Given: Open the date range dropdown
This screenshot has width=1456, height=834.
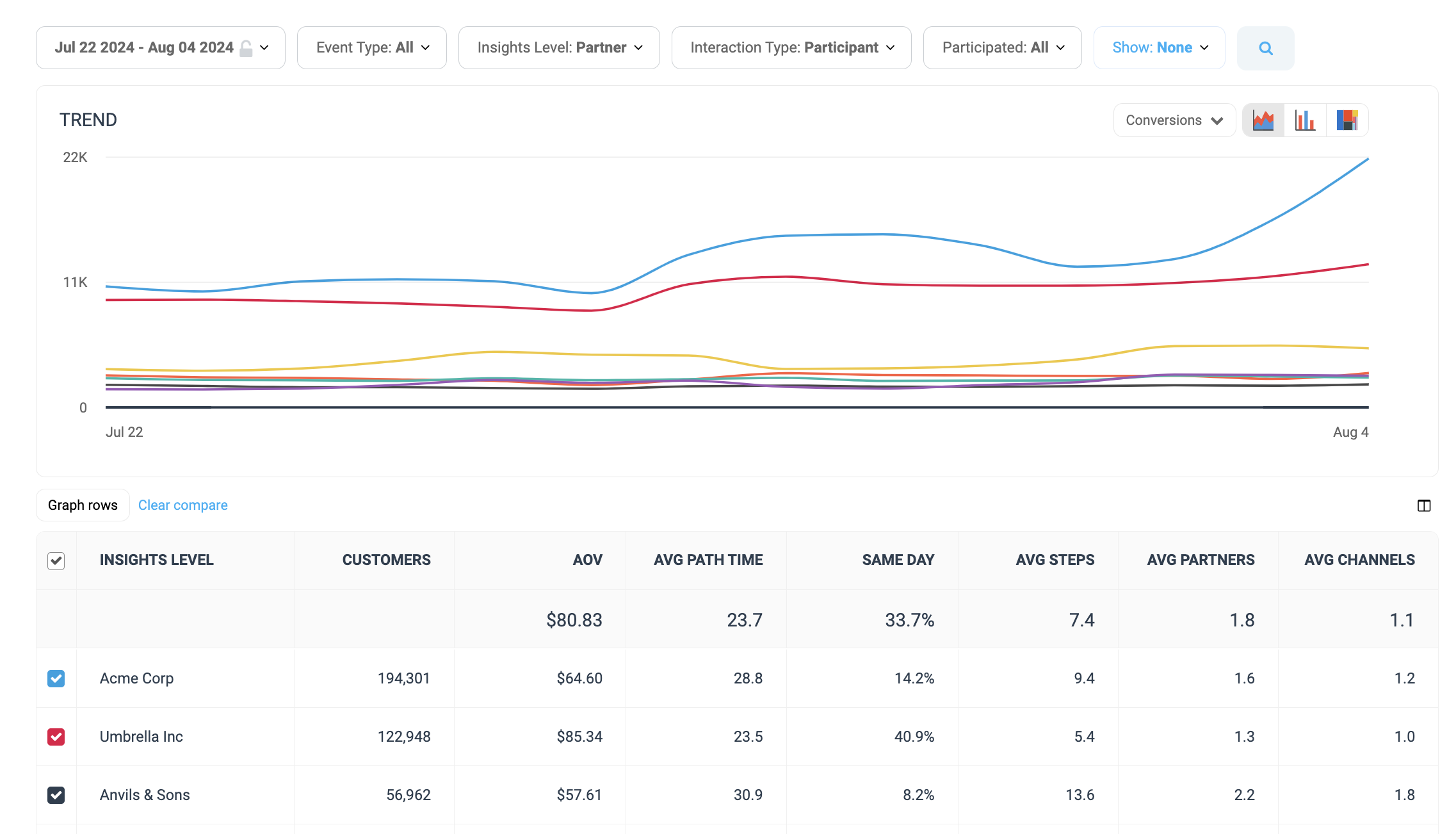Looking at the screenshot, I should pyautogui.click(x=161, y=48).
